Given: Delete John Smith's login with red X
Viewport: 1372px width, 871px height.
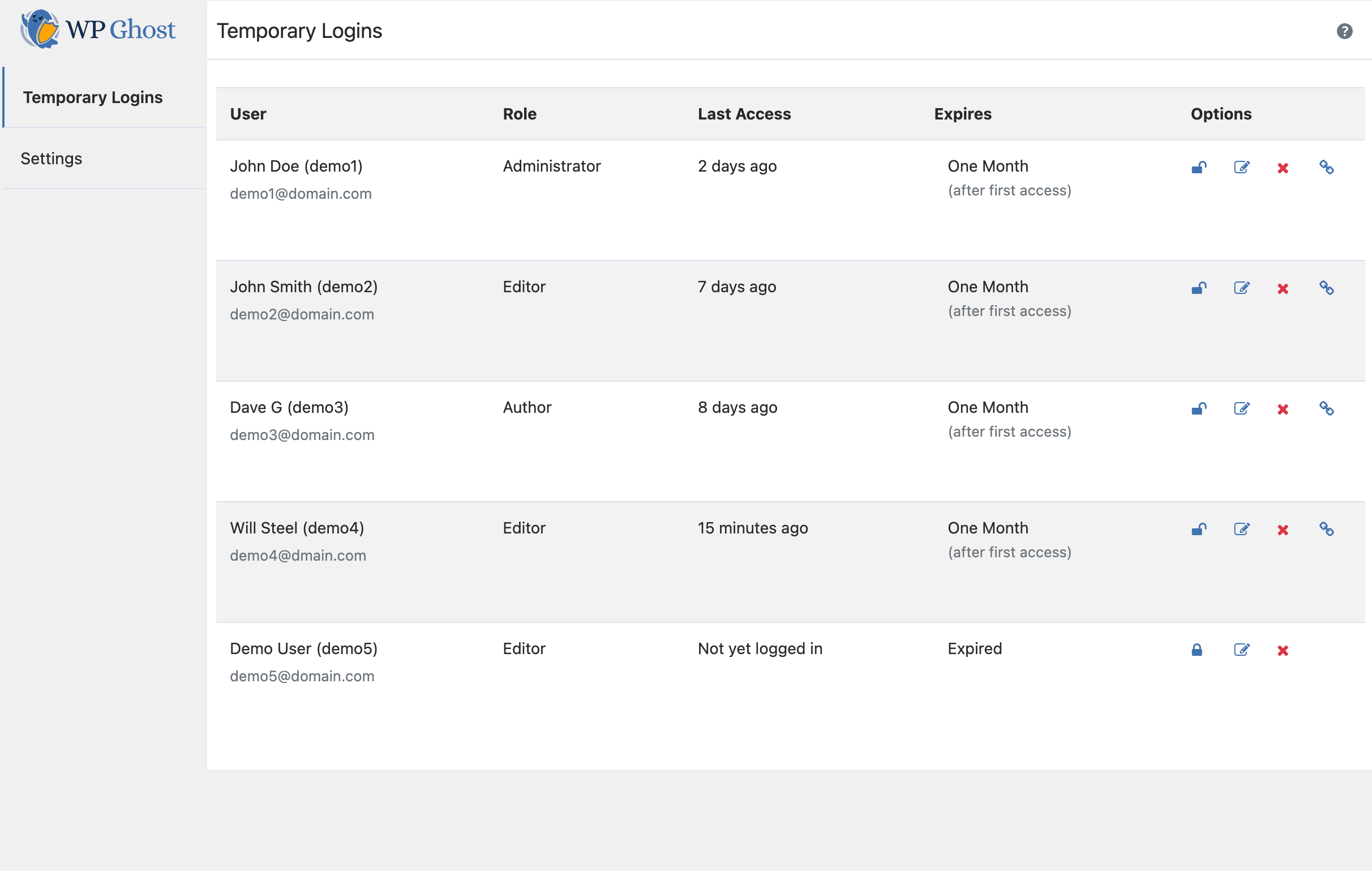Looking at the screenshot, I should coord(1283,289).
